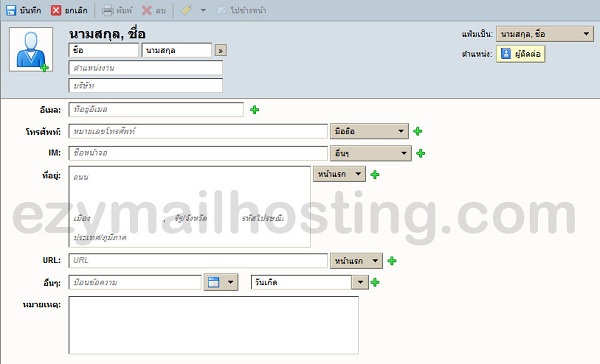Click the other text input field
This screenshot has width=600, height=364.
point(135,282)
